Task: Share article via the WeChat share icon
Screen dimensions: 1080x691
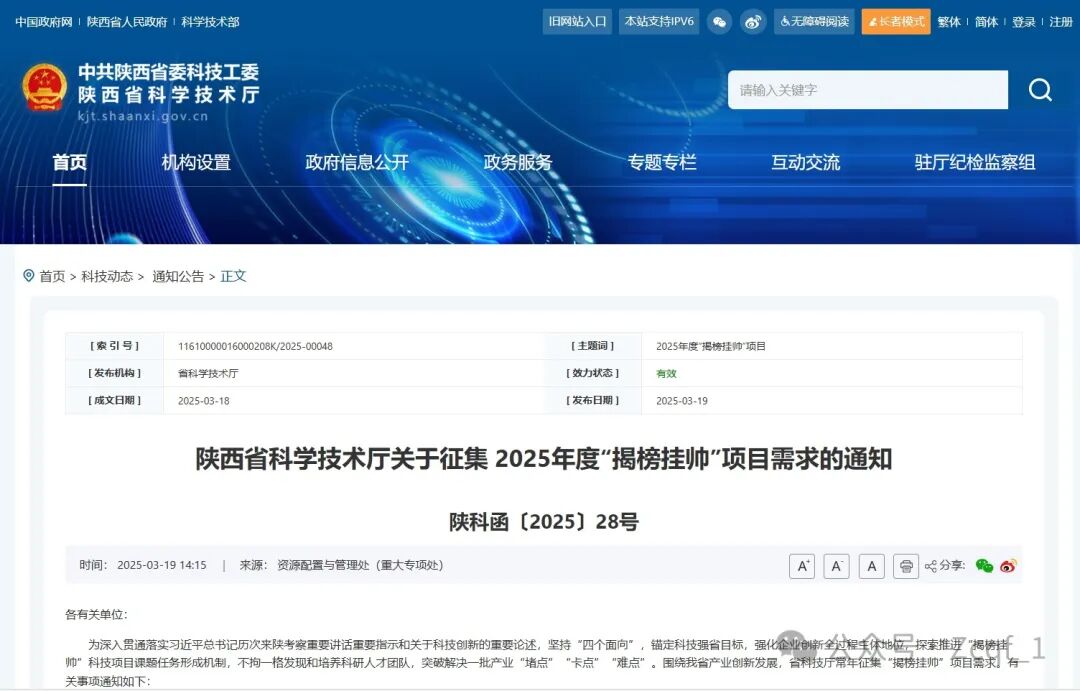Action: click(984, 566)
